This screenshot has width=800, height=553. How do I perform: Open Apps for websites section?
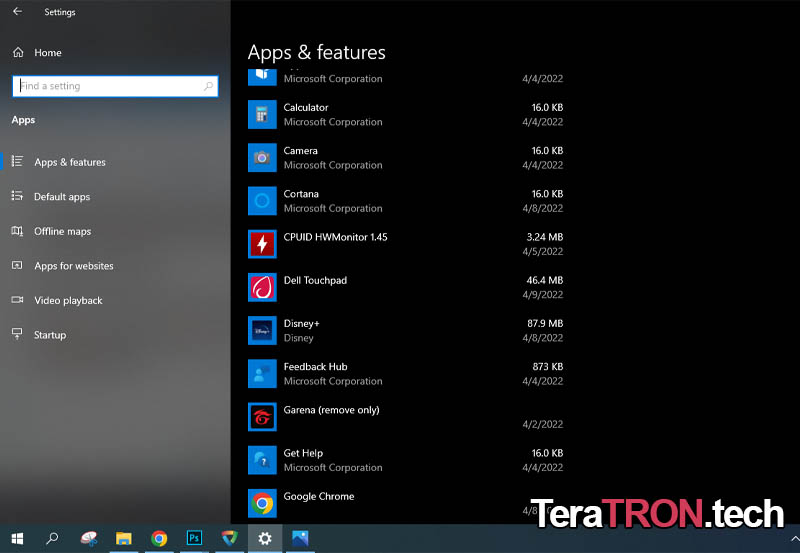point(73,266)
